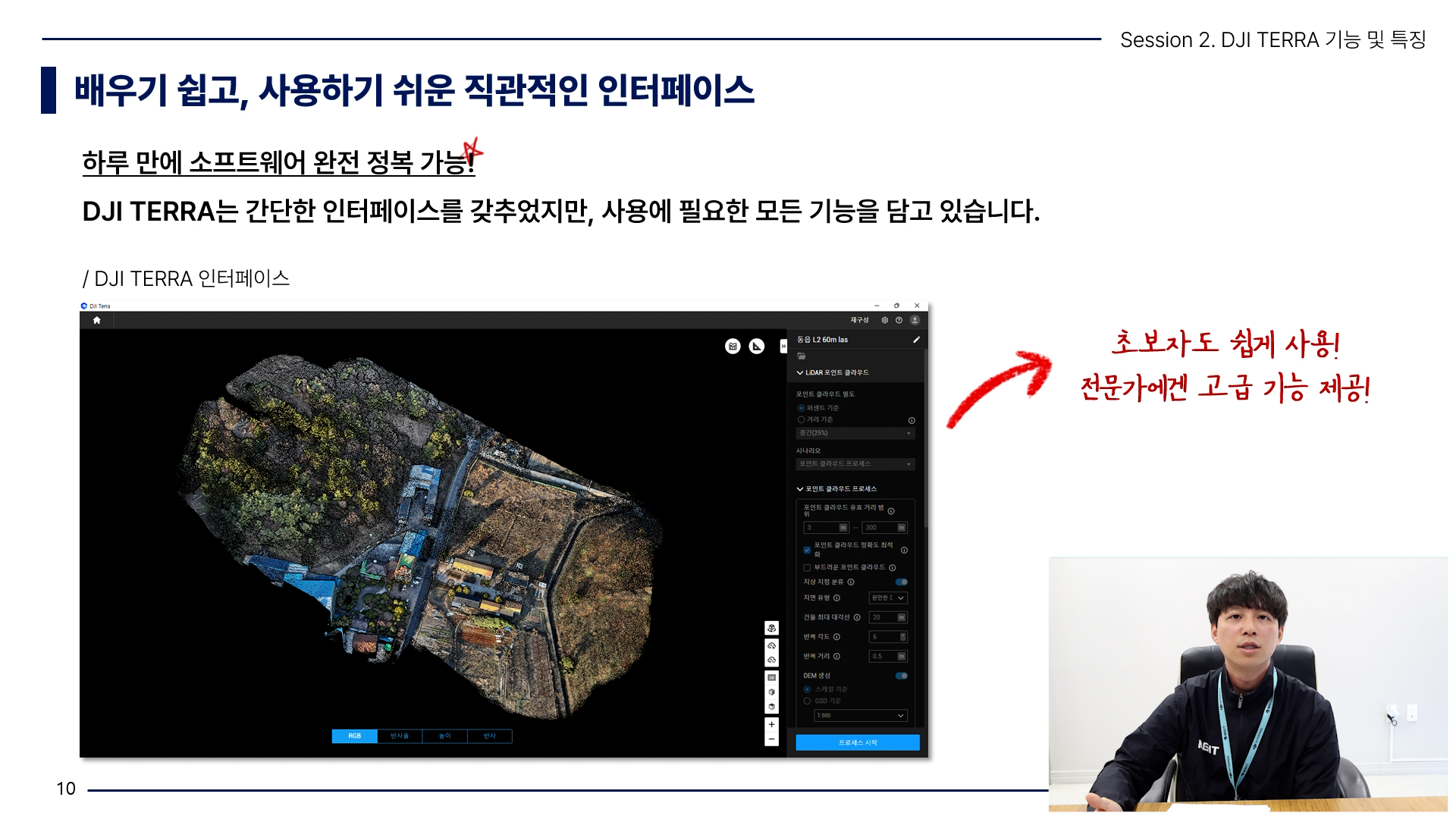
Task: Zoom in with the plus button
Action: click(771, 725)
